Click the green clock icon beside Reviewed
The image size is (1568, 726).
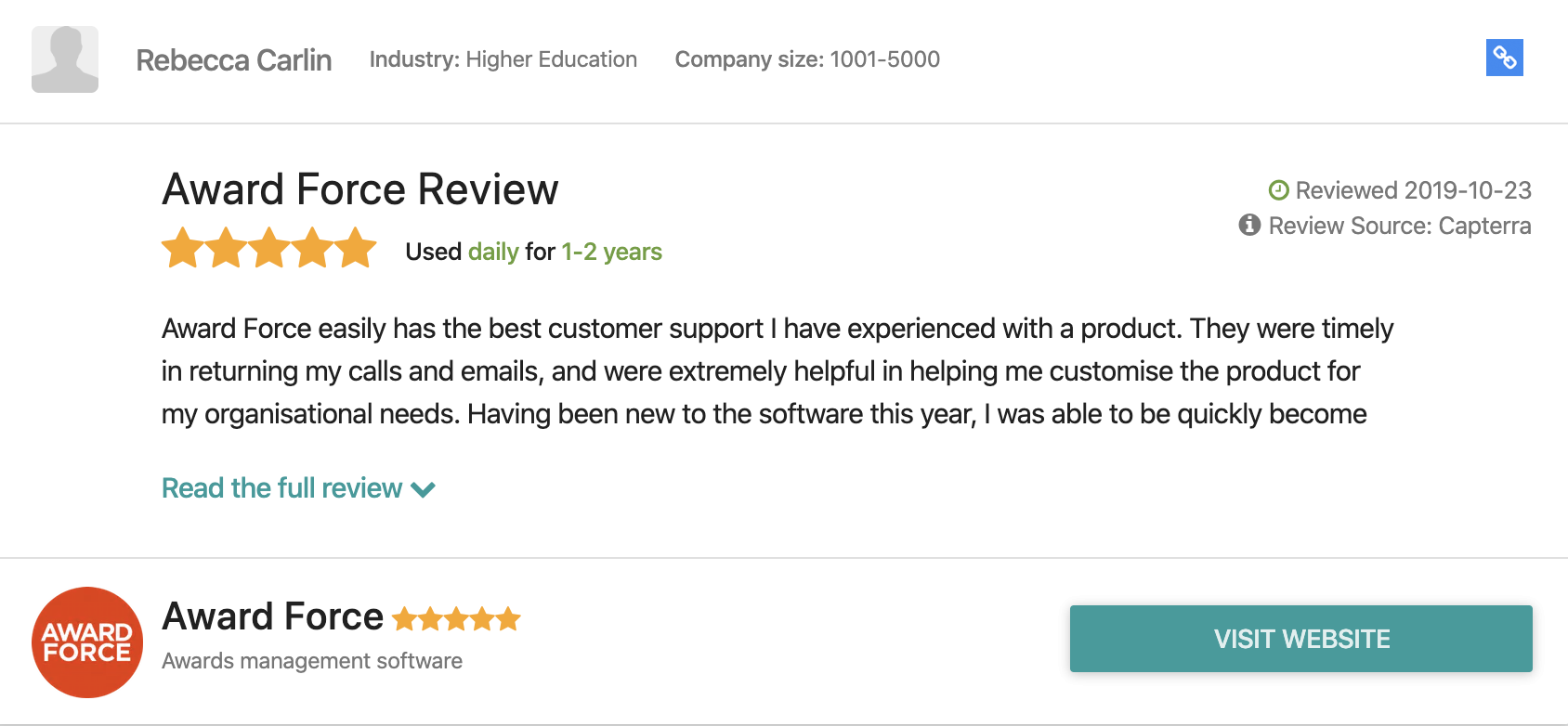[x=1279, y=190]
